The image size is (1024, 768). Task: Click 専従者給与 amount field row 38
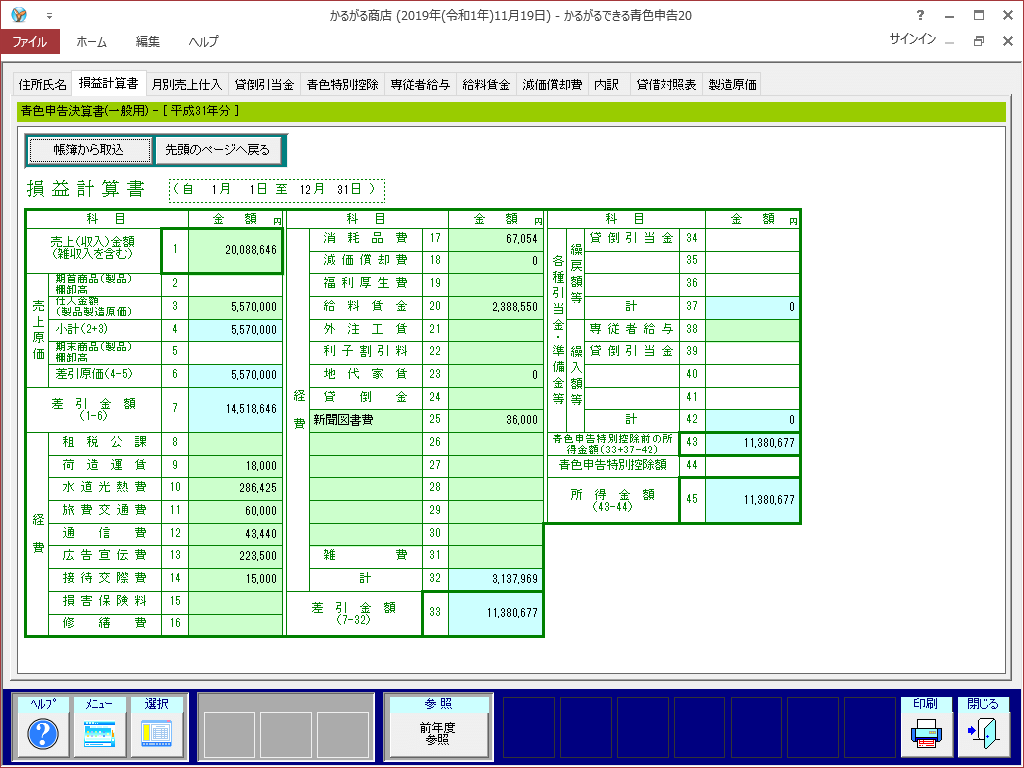point(753,329)
